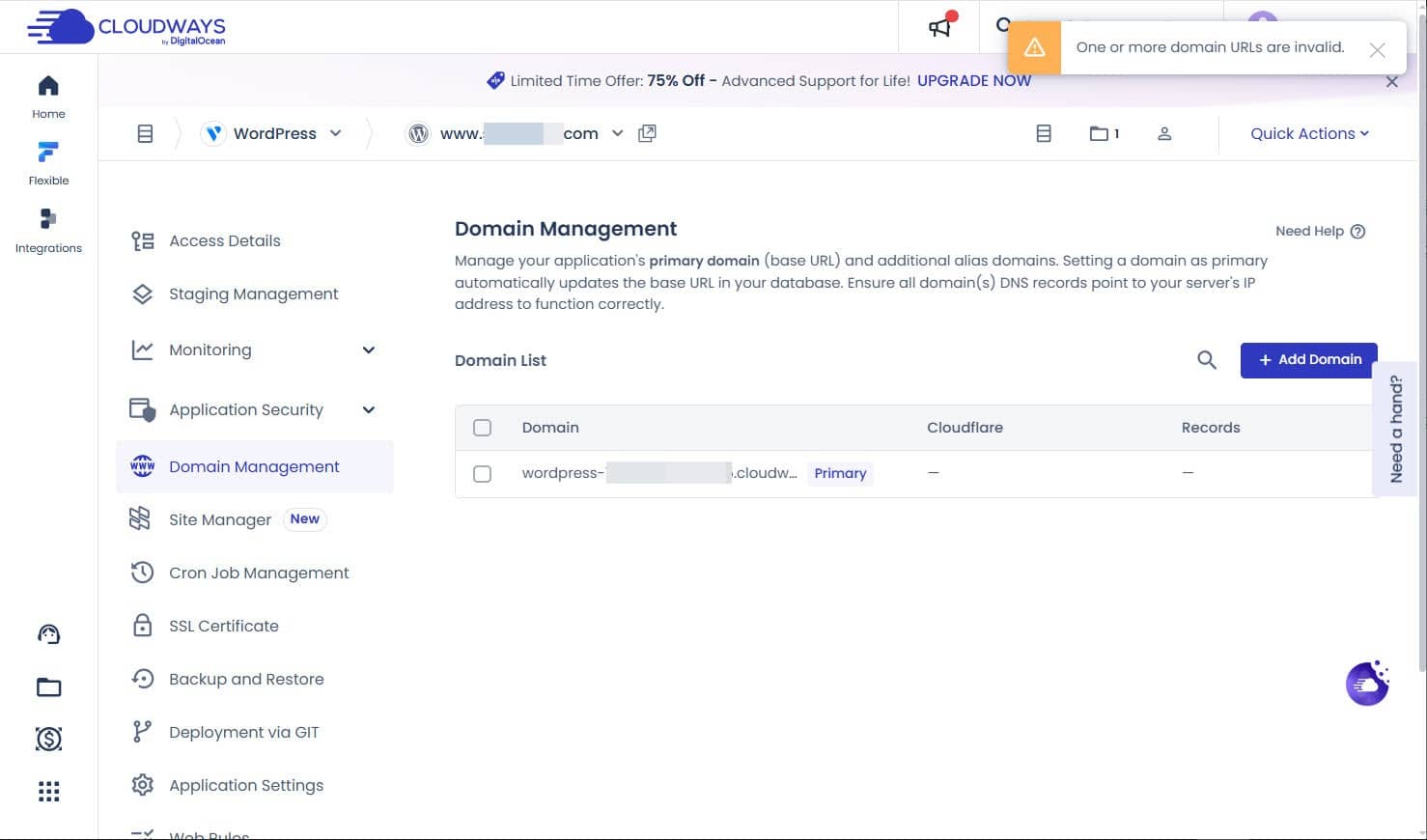Expand the Application Security chevron
The image size is (1427, 840).
368,409
